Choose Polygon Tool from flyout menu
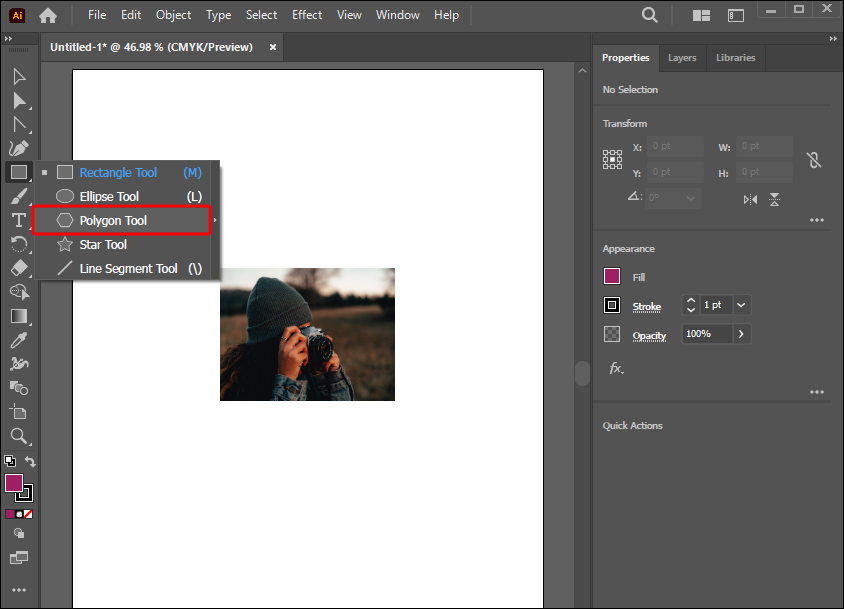 point(113,220)
